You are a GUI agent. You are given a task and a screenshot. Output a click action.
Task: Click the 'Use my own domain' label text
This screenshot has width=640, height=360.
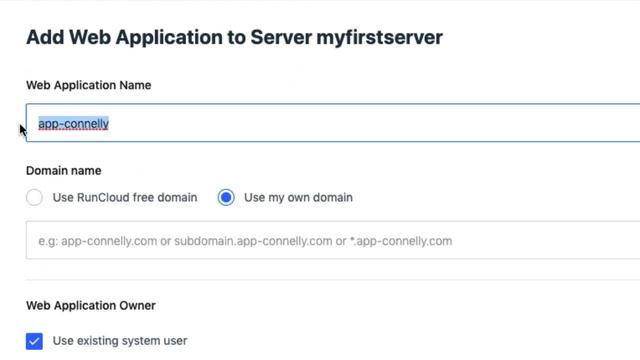(298, 198)
